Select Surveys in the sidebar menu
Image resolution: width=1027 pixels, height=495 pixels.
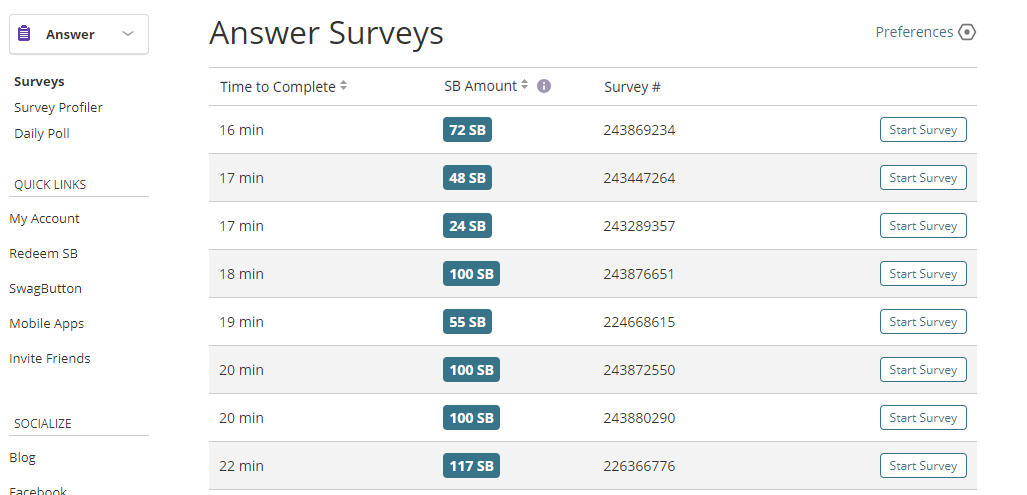pyautogui.click(x=39, y=82)
